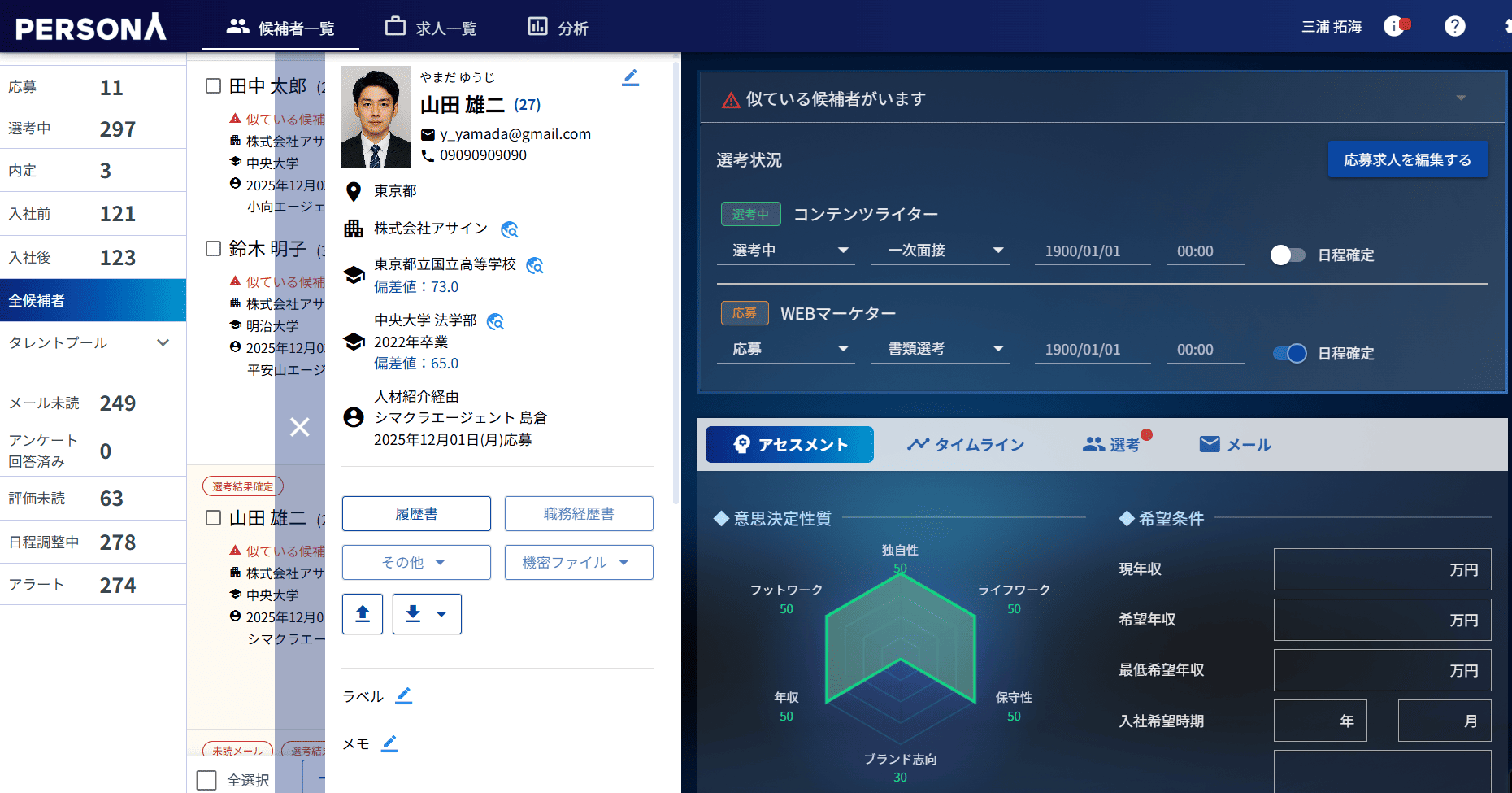The height and width of the screenshot is (793, 1512).
Task: Disable 日程確定 toggle for WEBマーケター
Action: coord(1288,353)
